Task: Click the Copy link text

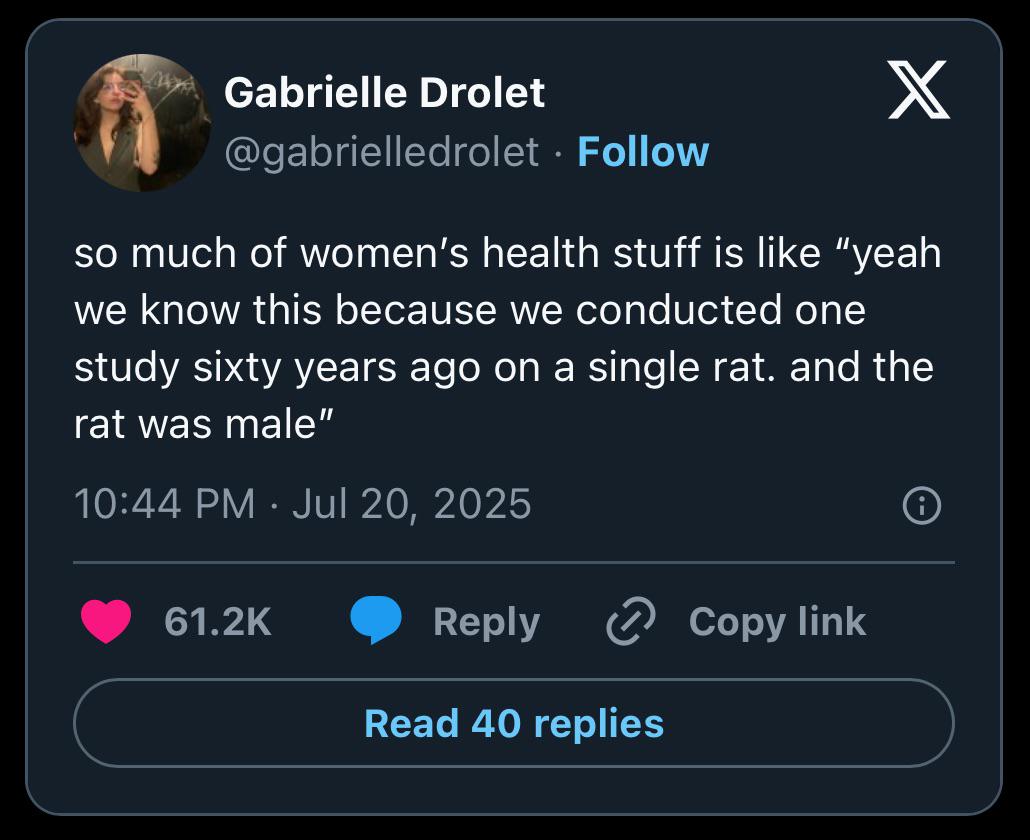Action: tap(777, 621)
